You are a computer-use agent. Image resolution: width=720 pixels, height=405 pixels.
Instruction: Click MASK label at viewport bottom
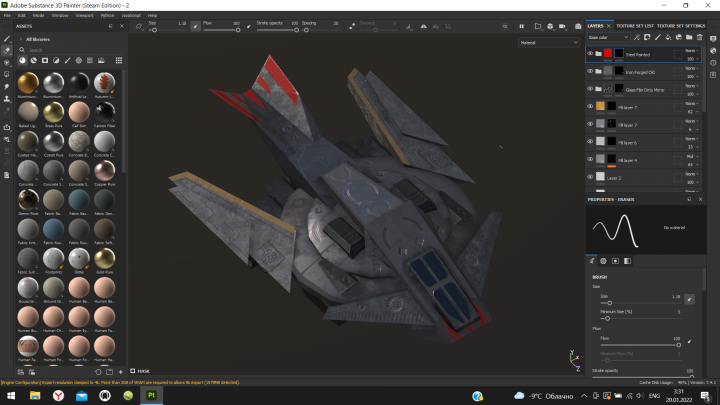coord(144,371)
